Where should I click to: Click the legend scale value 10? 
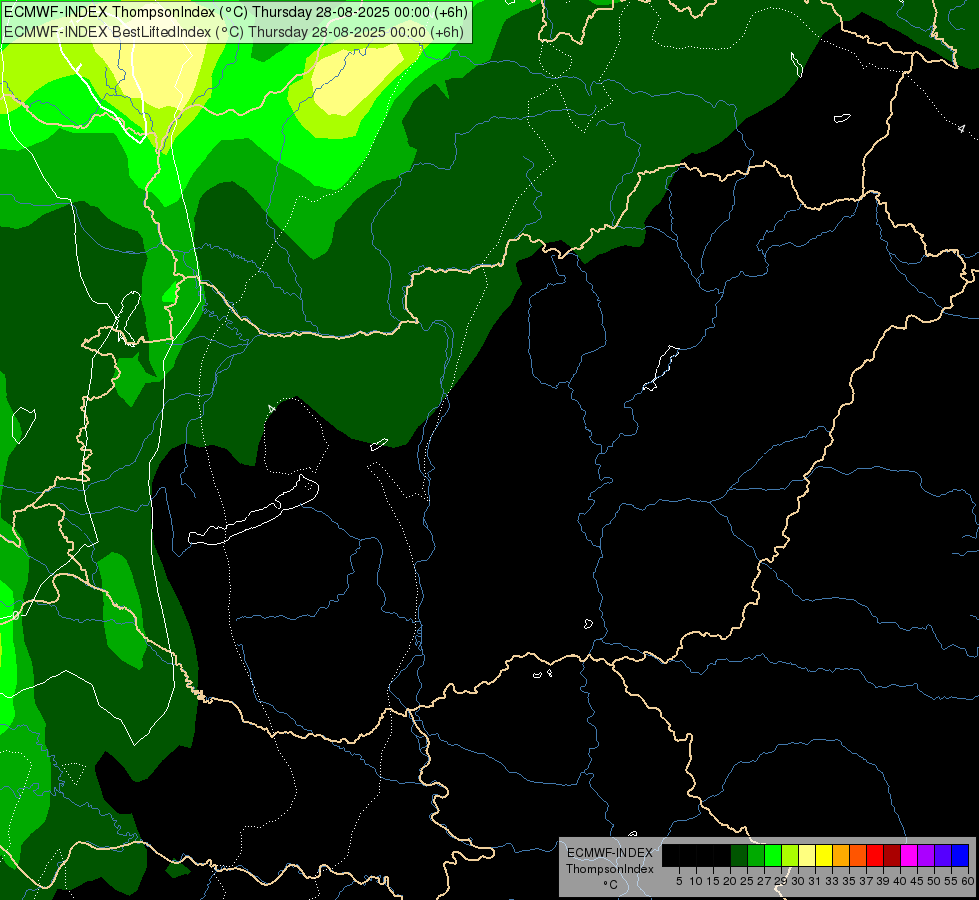click(x=696, y=881)
